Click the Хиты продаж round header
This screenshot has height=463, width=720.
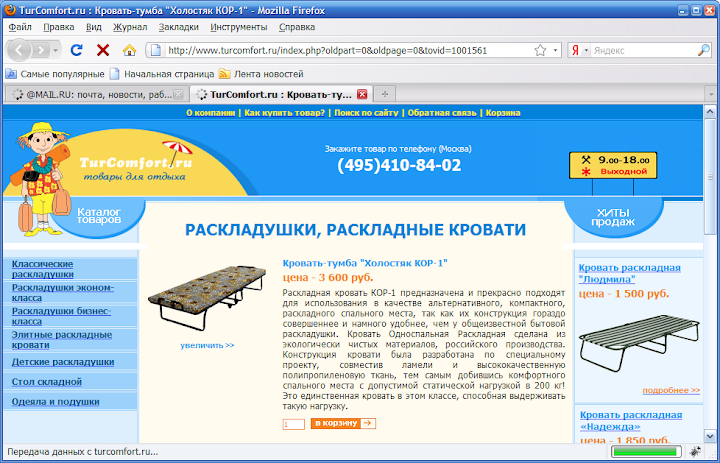[613, 217]
